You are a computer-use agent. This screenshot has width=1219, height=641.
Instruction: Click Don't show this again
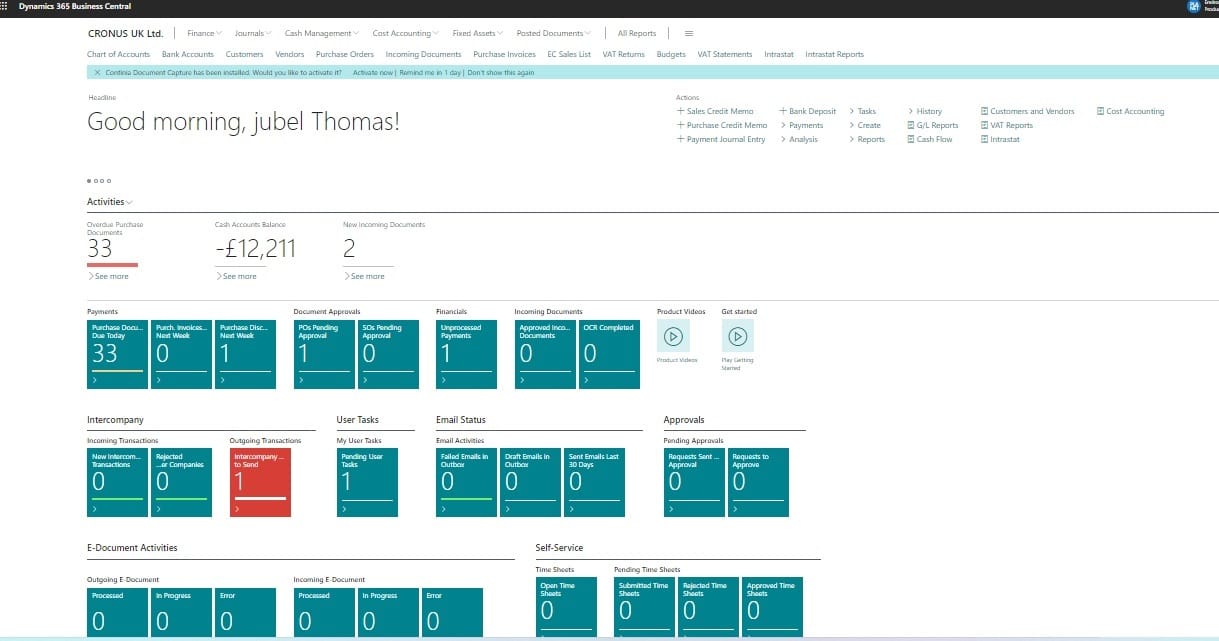[501, 73]
